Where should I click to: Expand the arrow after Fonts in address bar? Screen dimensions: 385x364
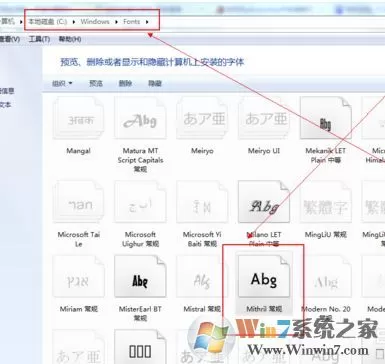click(x=147, y=22)
